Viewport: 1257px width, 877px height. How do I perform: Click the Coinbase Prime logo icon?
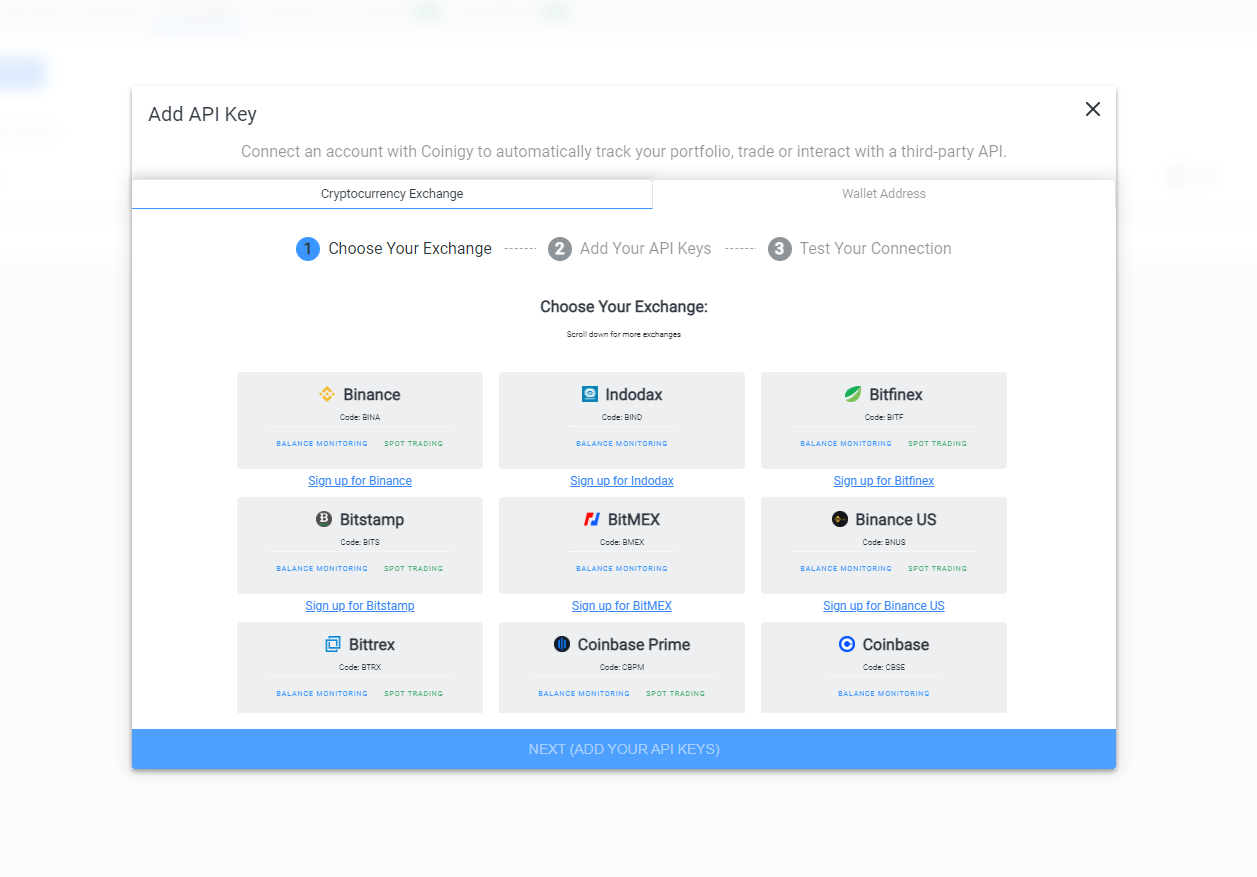pyautogui.click(x=562, y=644)
